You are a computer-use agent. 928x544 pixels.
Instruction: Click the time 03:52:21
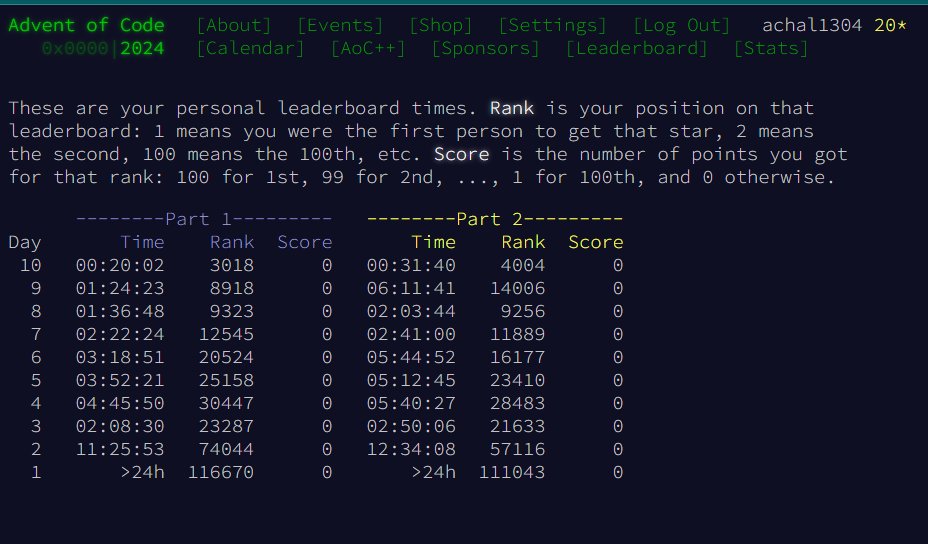coord(120,381)
